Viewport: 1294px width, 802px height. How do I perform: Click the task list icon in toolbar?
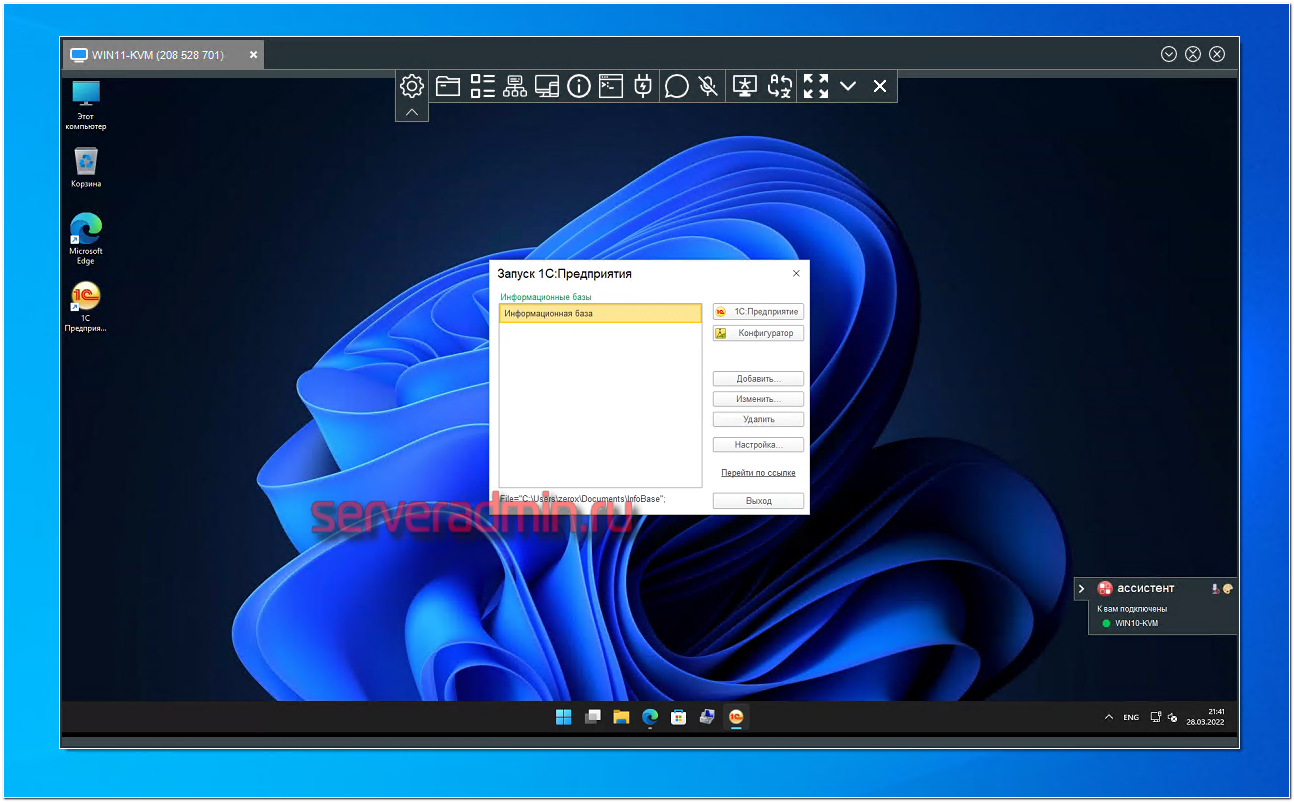click(x=483, y=86)
